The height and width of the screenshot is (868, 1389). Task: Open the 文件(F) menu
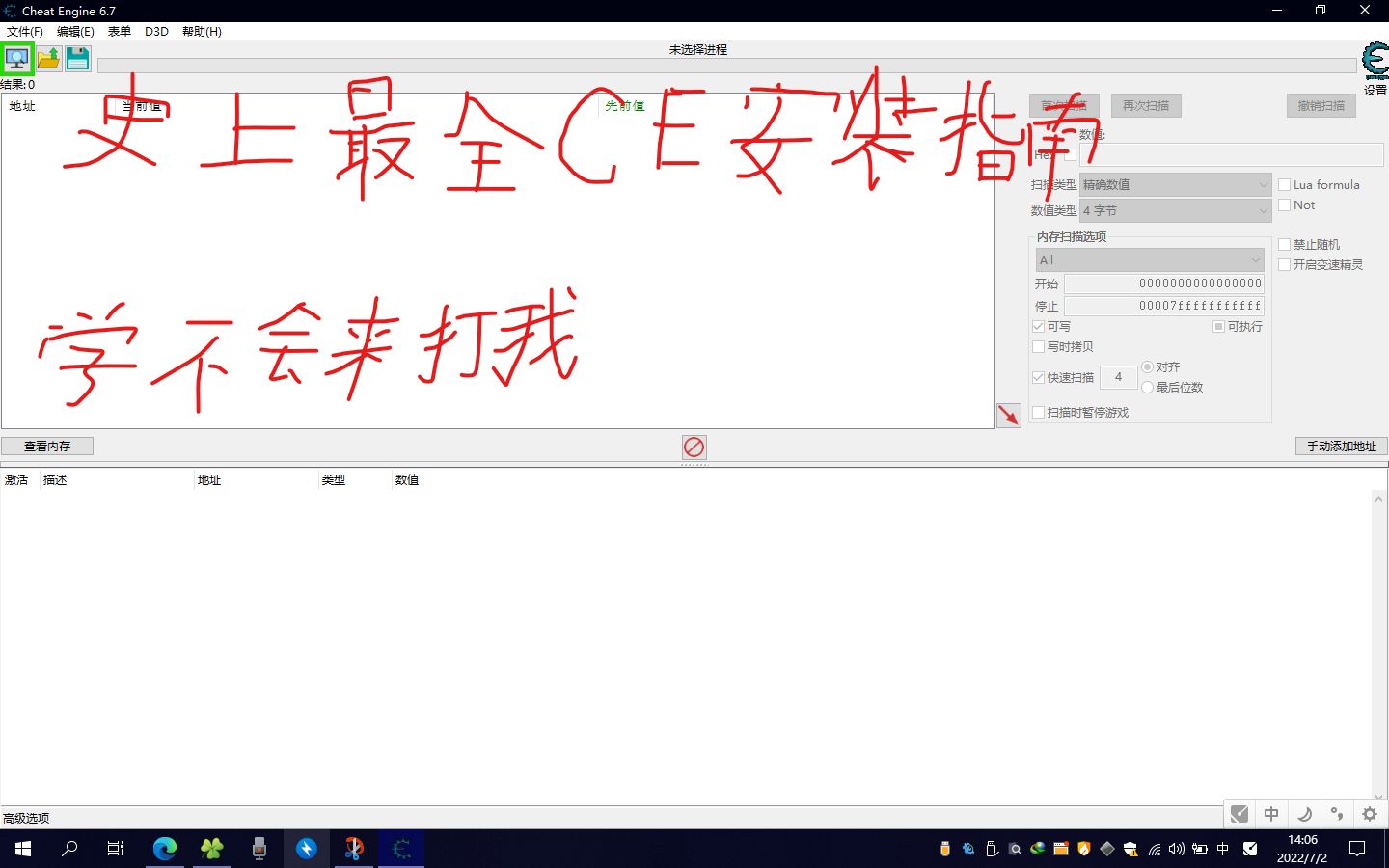[25, 31]
